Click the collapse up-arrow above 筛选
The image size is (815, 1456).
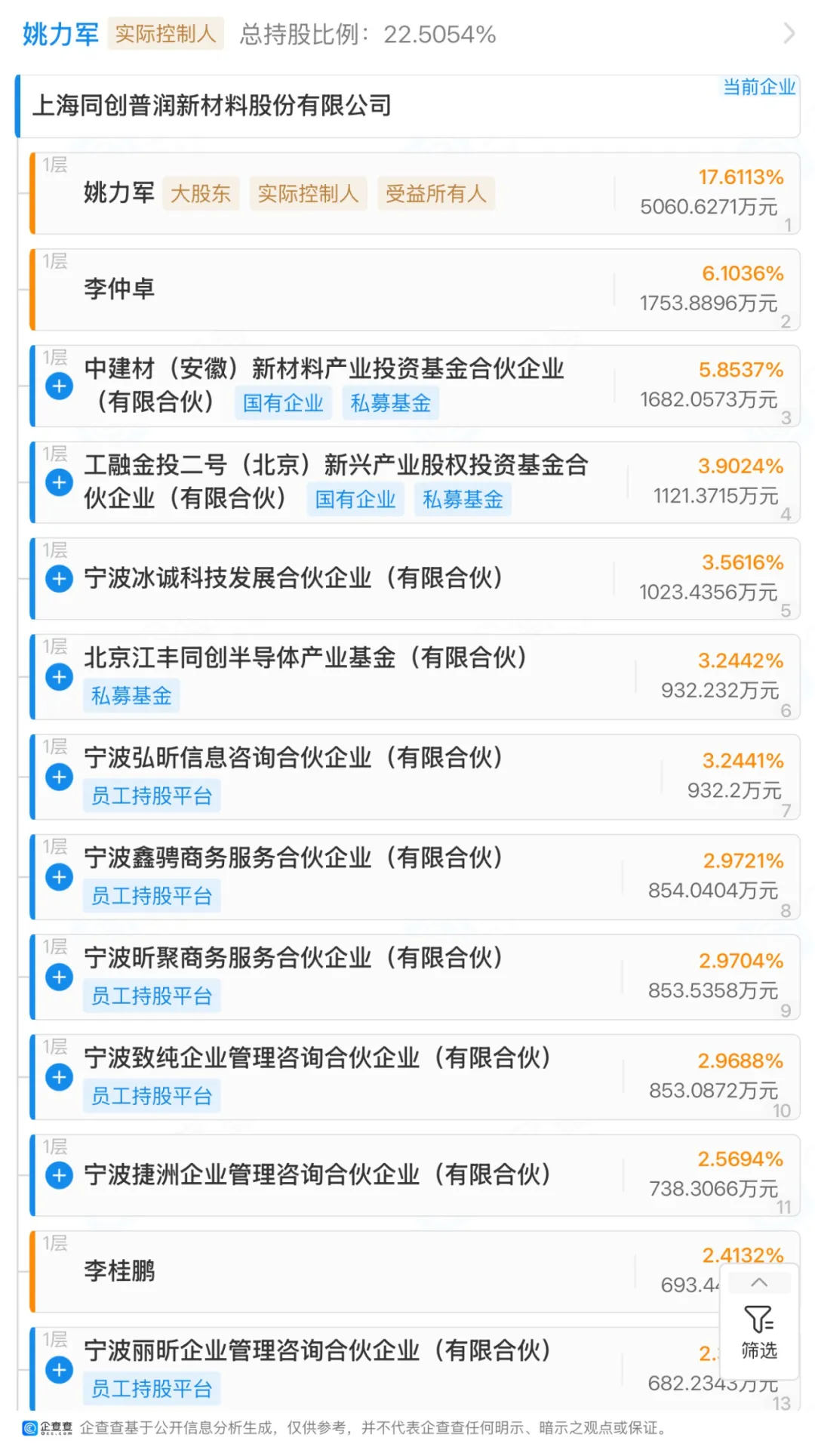pos(759,1282)
